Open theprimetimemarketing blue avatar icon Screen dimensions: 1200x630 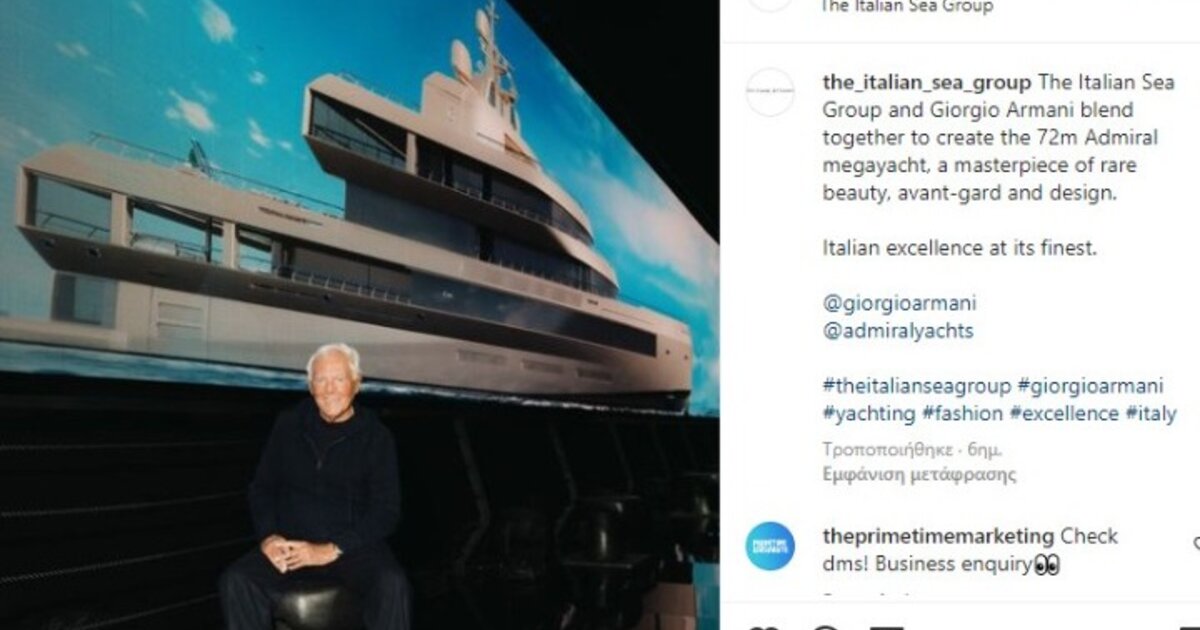point(770,546)
